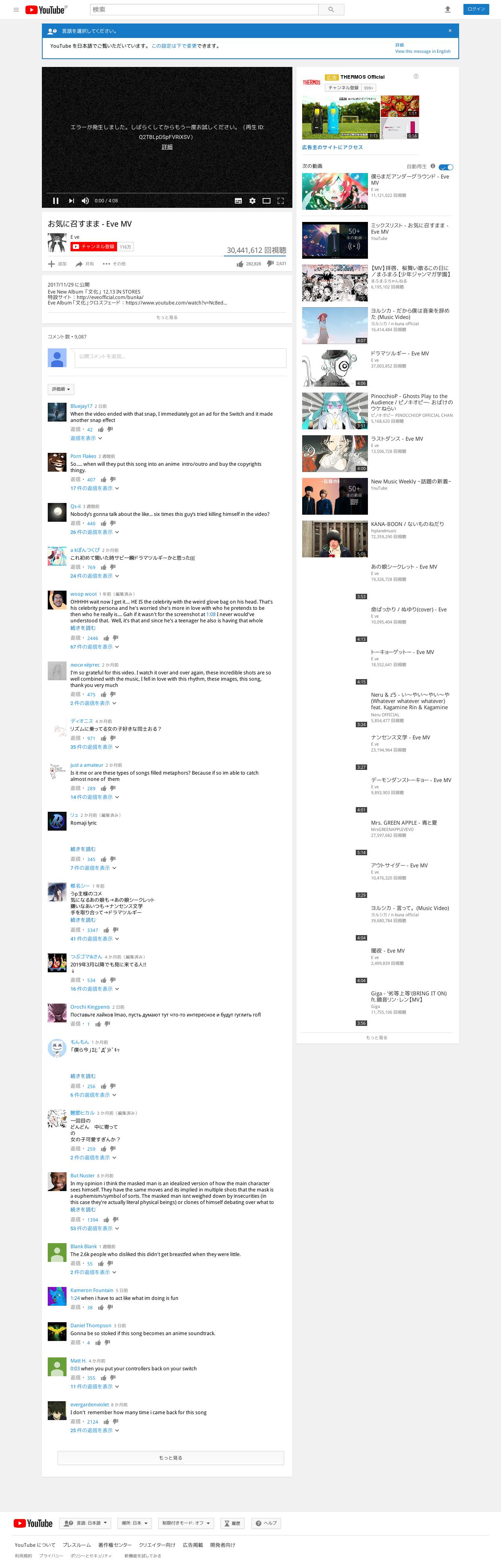This screenshot has height=1568, width=501.
Task: Open the comment sort order dropdown
Action: coord(61,389)
